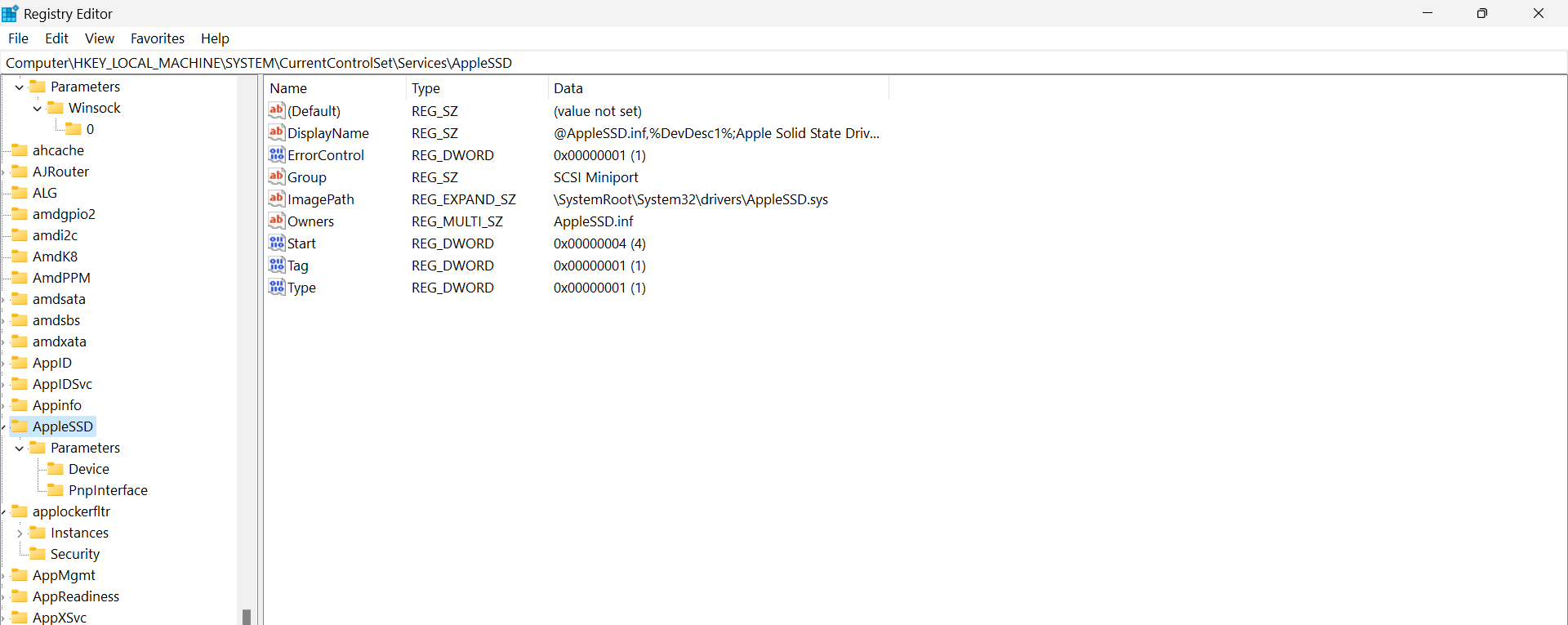
Task: Click the AppleSSD folder icon in tree
Action: 20,426
